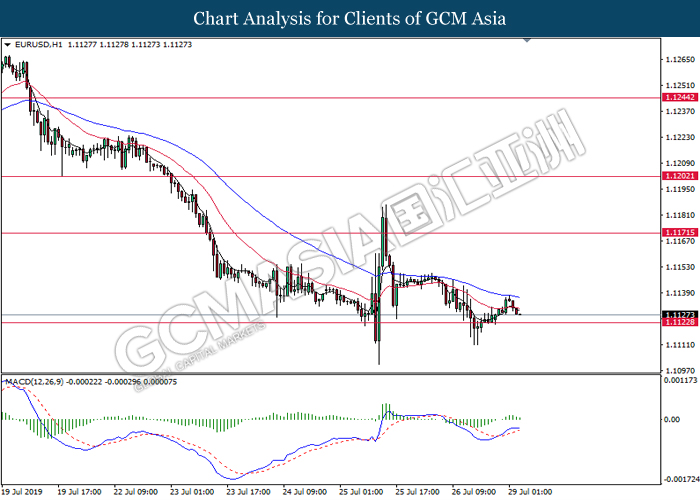Click the 1.11810 price axis label
Viewport: 700px width, 500px height.
680,215
